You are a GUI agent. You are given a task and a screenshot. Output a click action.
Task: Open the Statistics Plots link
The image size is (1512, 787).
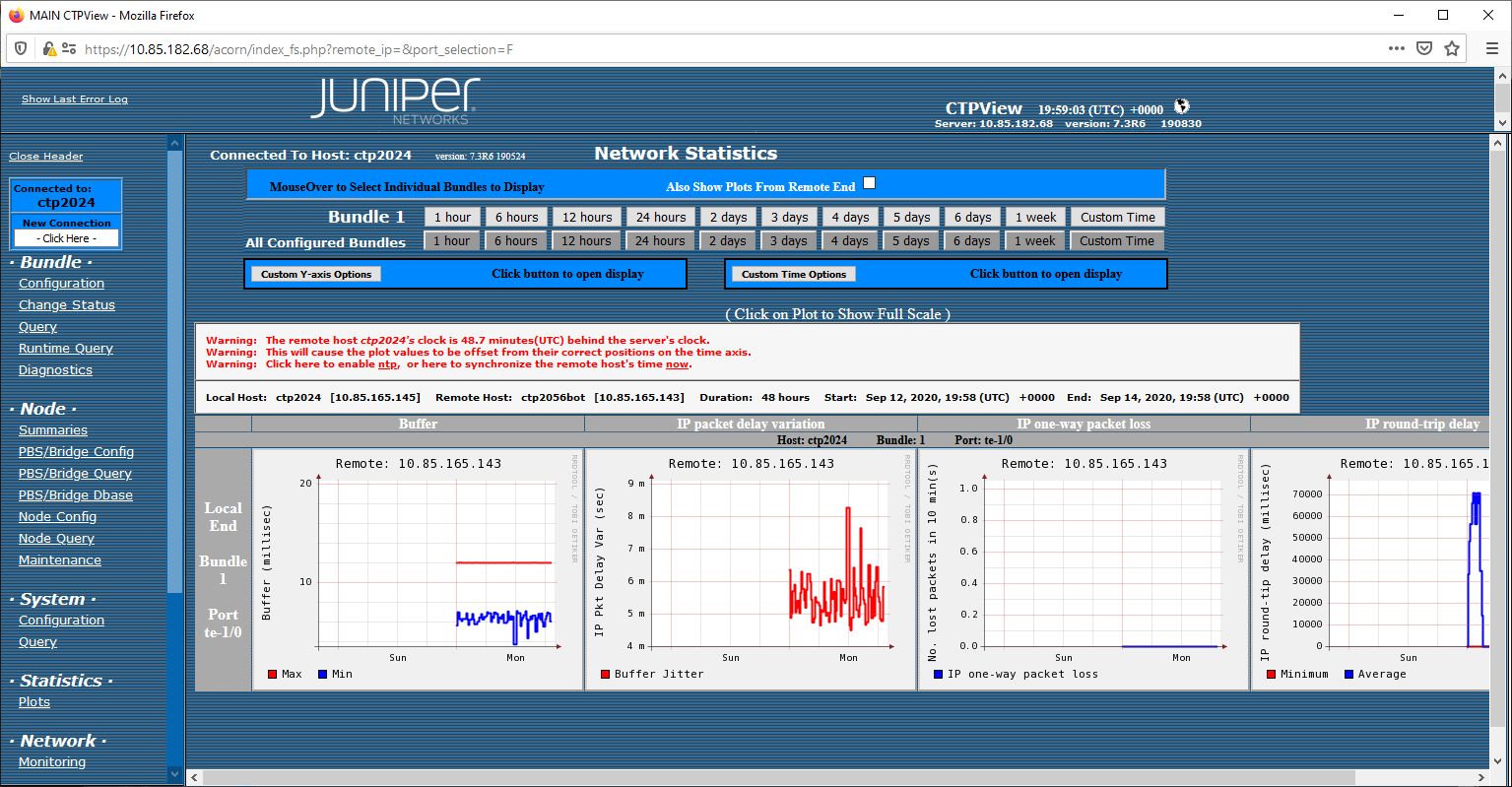[34, 702]
